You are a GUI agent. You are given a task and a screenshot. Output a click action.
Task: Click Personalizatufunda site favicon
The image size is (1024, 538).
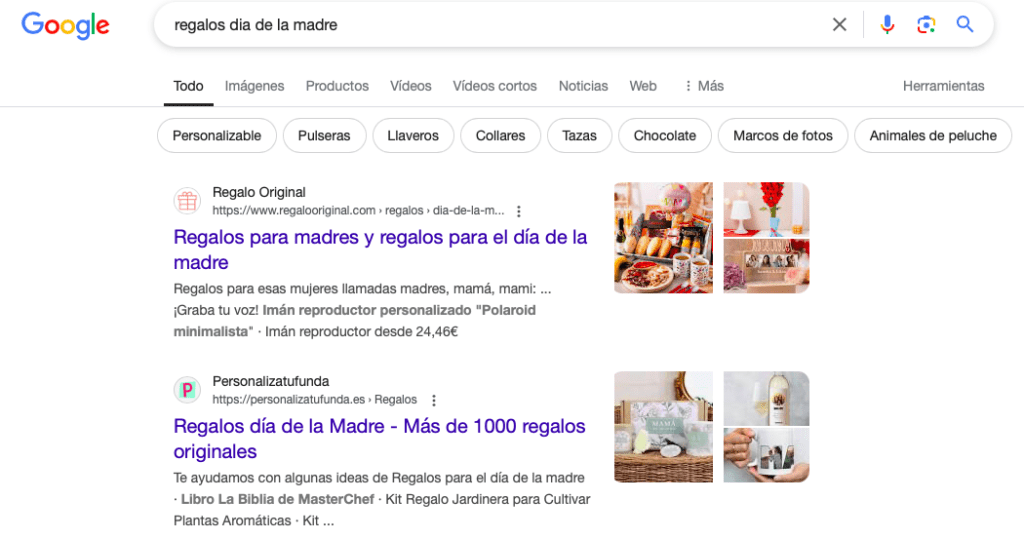pyautogui.click(x=187, y=390)
